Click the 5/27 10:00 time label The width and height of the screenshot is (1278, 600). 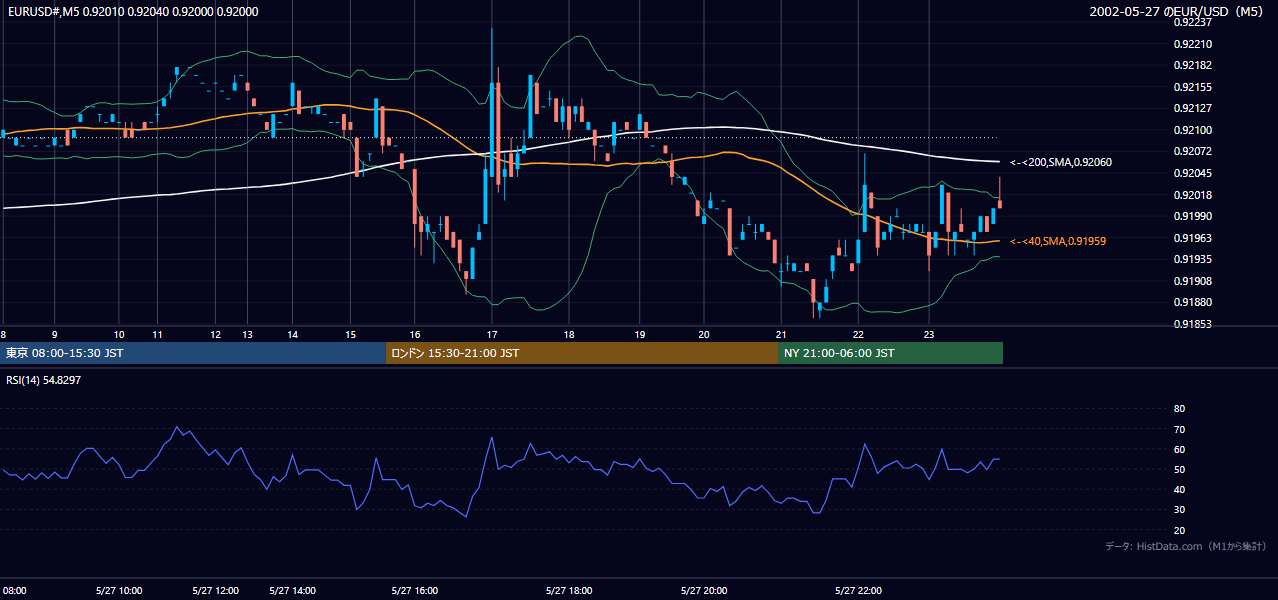(119, 591)
